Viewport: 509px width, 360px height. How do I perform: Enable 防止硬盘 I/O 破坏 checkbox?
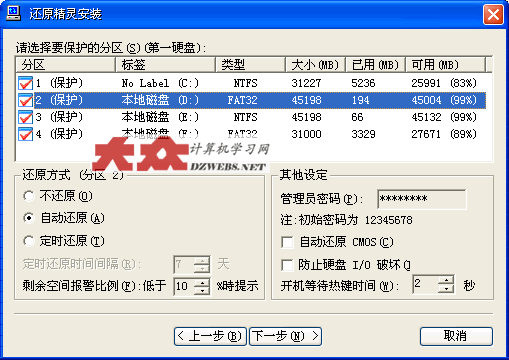[287, 265]
